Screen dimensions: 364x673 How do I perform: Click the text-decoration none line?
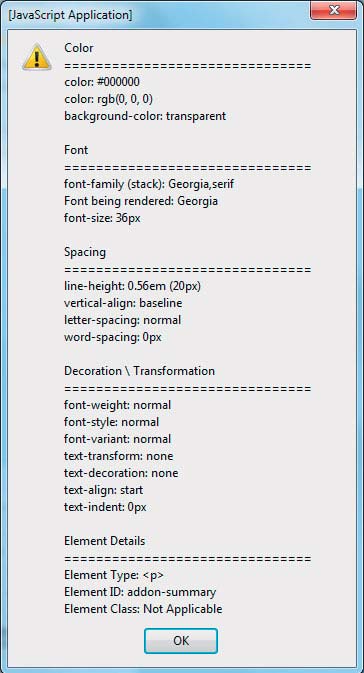[x=121, y=473]
